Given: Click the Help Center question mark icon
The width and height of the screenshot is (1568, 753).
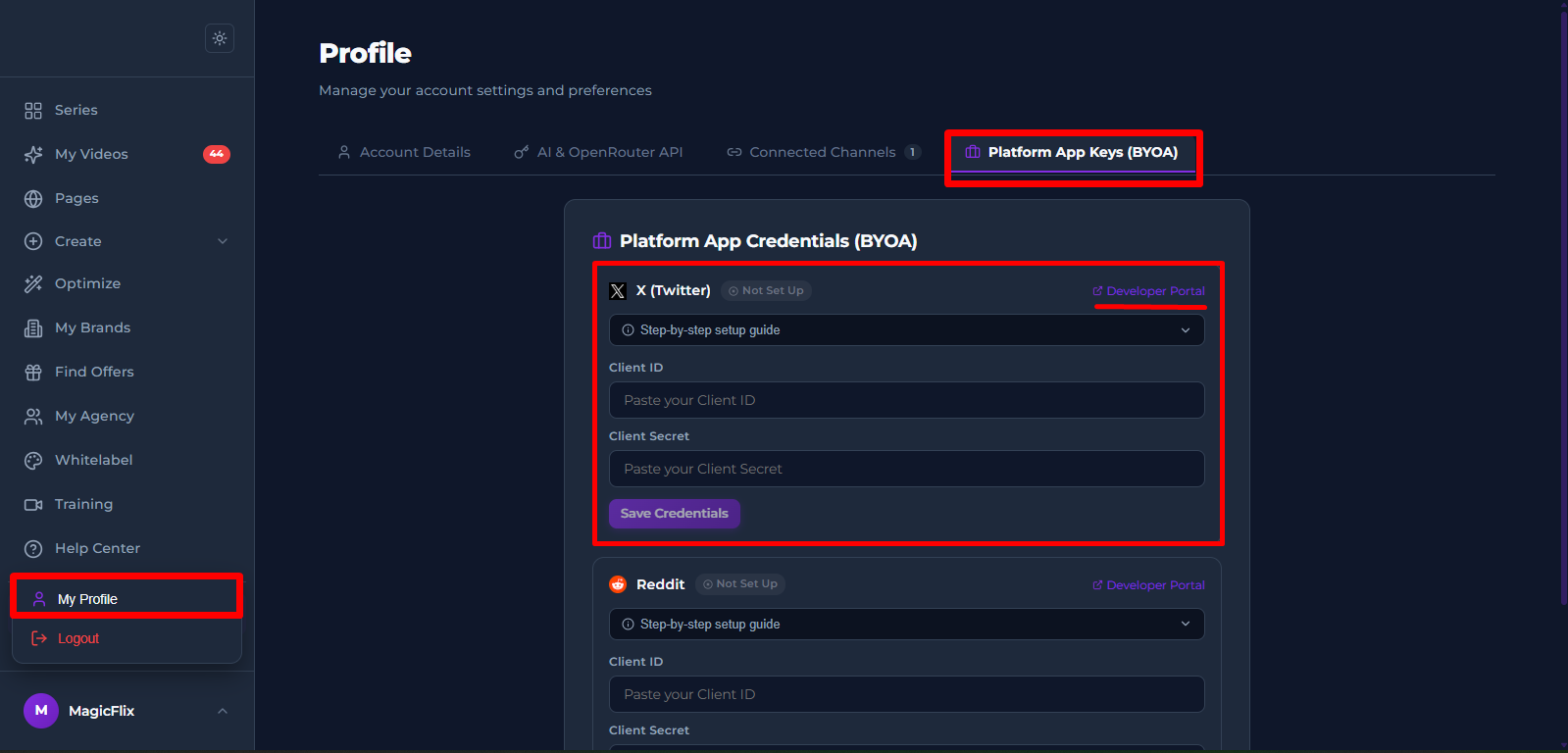Looking at the screenshot, I should pos(33,549).
